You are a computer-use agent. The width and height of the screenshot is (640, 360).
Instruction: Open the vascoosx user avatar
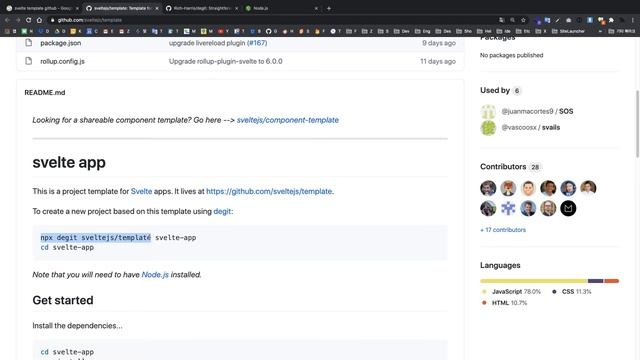(x=488, y=128)
